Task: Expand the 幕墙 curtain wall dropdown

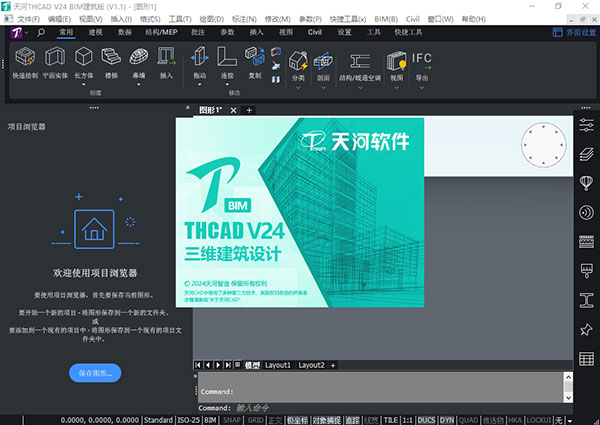Action: click(x=138, y=85)
